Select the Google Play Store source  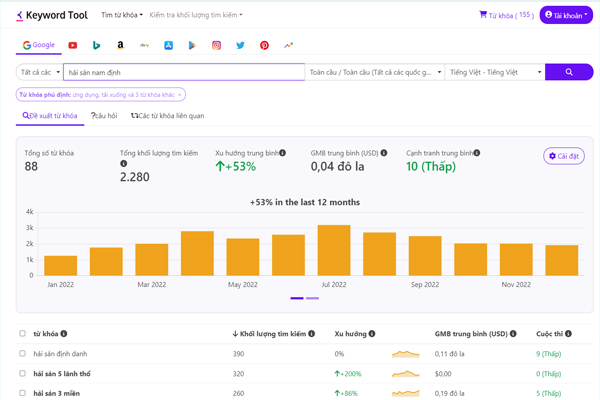click(192, 45)
